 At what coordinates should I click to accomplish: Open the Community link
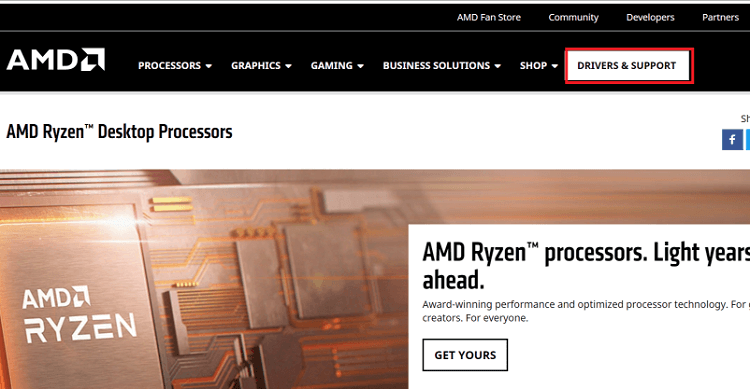(x=574, y=17)
